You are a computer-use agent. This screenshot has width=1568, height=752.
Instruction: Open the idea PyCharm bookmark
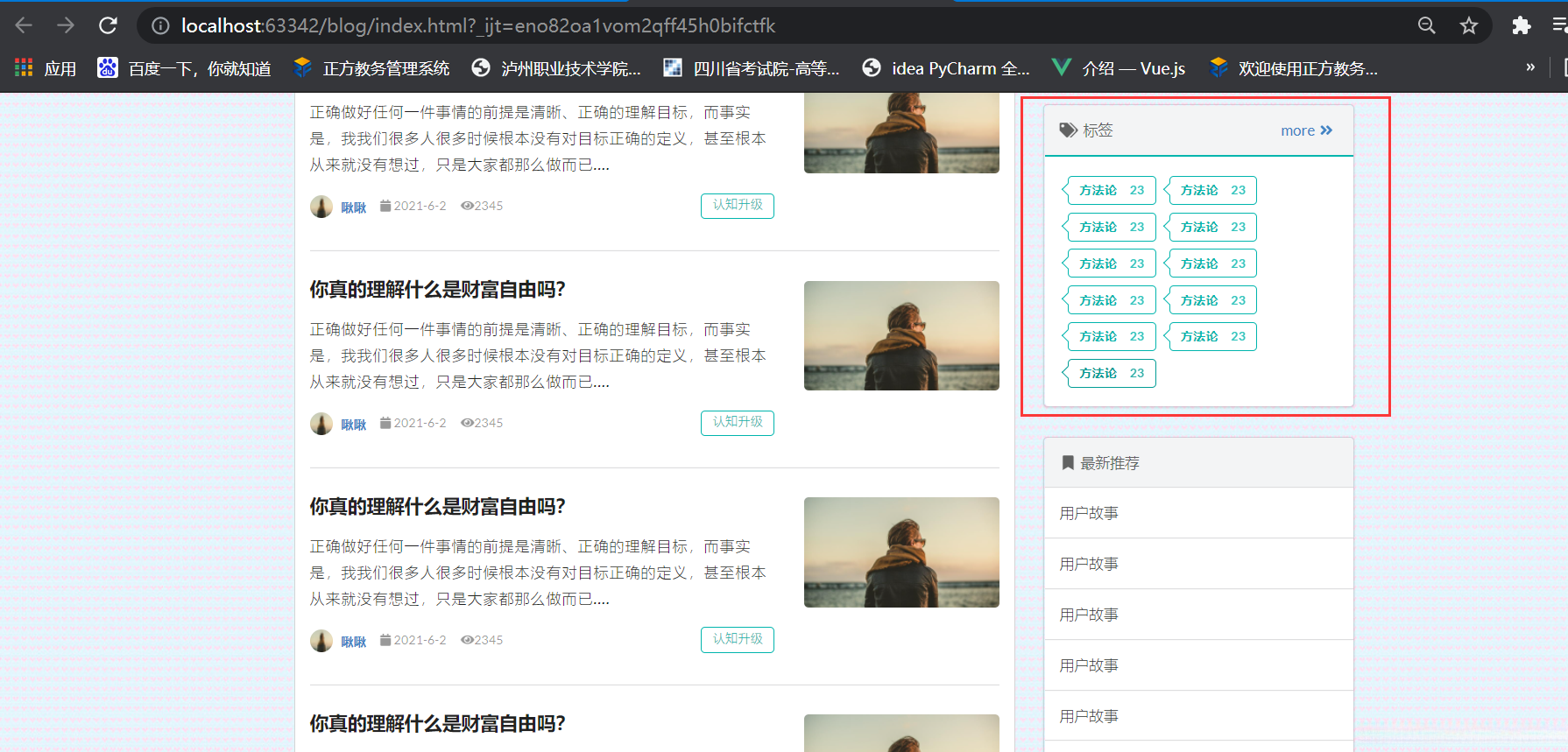coord(946,68)
